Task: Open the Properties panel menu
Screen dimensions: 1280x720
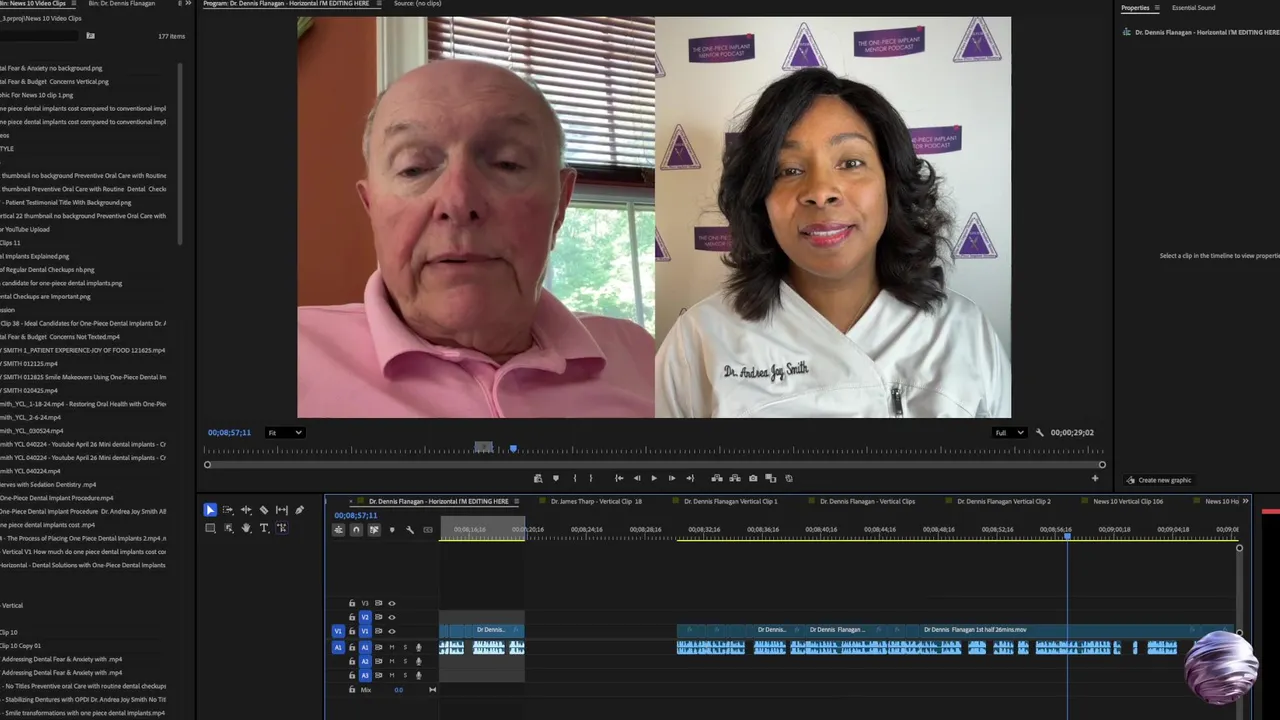Action: (1157, 8)
